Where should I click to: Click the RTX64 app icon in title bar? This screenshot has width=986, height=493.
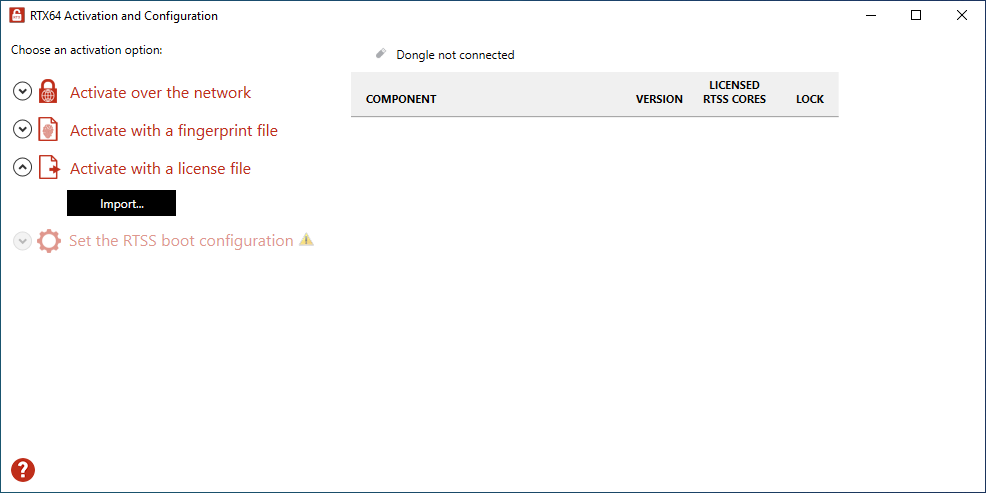click(17, 16)
